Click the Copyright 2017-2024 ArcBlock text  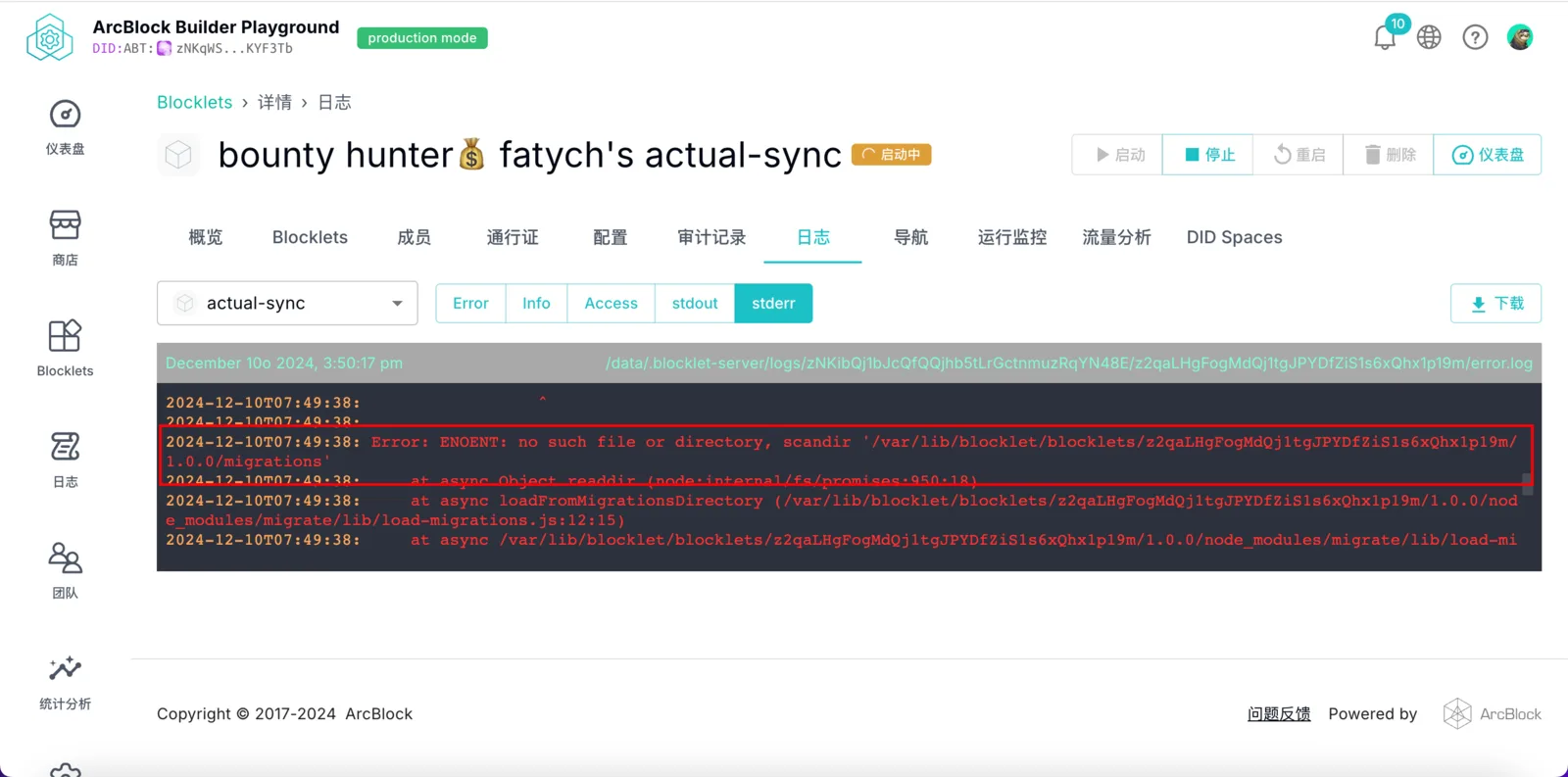tap(284, 714)
